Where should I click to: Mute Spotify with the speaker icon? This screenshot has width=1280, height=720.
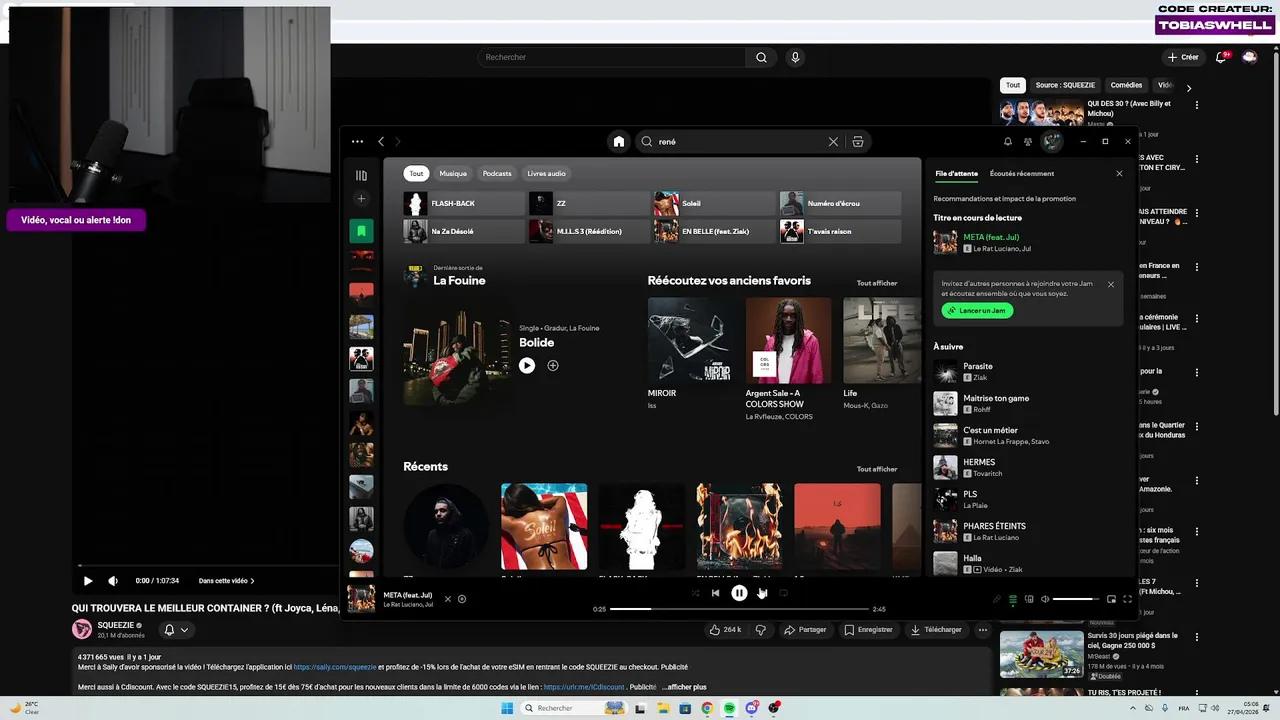pyautogui.click(x=1045, y=599)
